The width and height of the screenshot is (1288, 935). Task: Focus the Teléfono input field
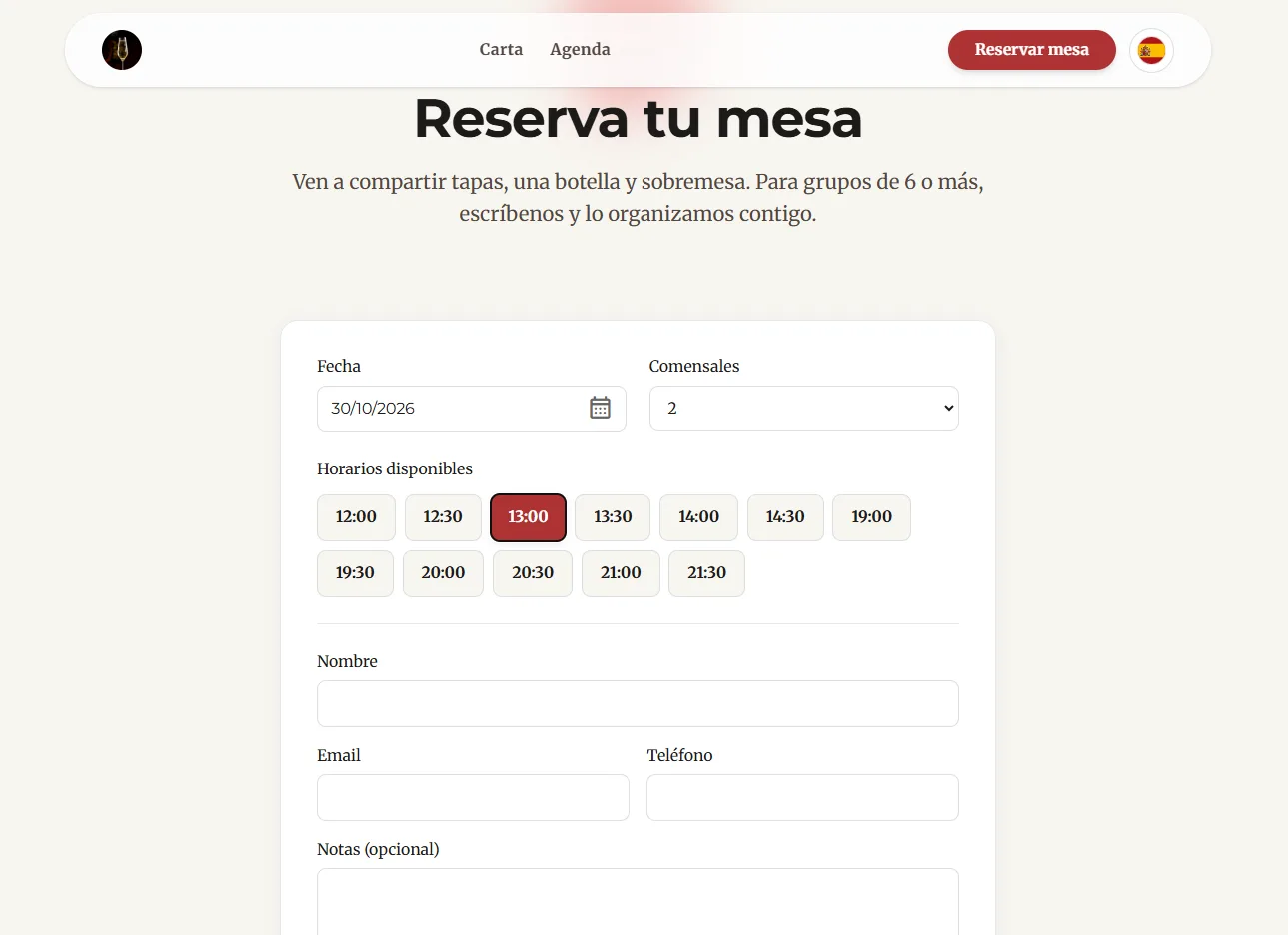802,797
